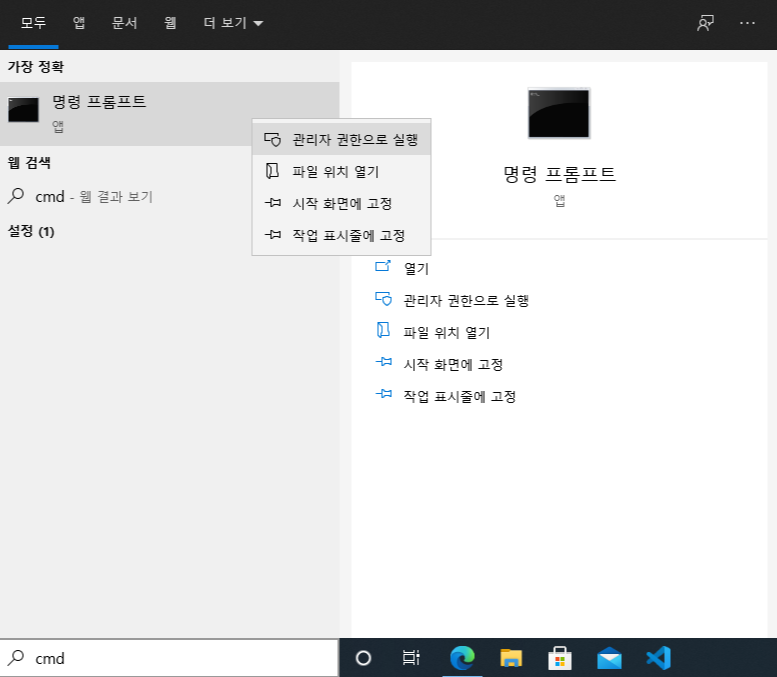
Task: Open Task View on taskbar
Action: (411, 658)
